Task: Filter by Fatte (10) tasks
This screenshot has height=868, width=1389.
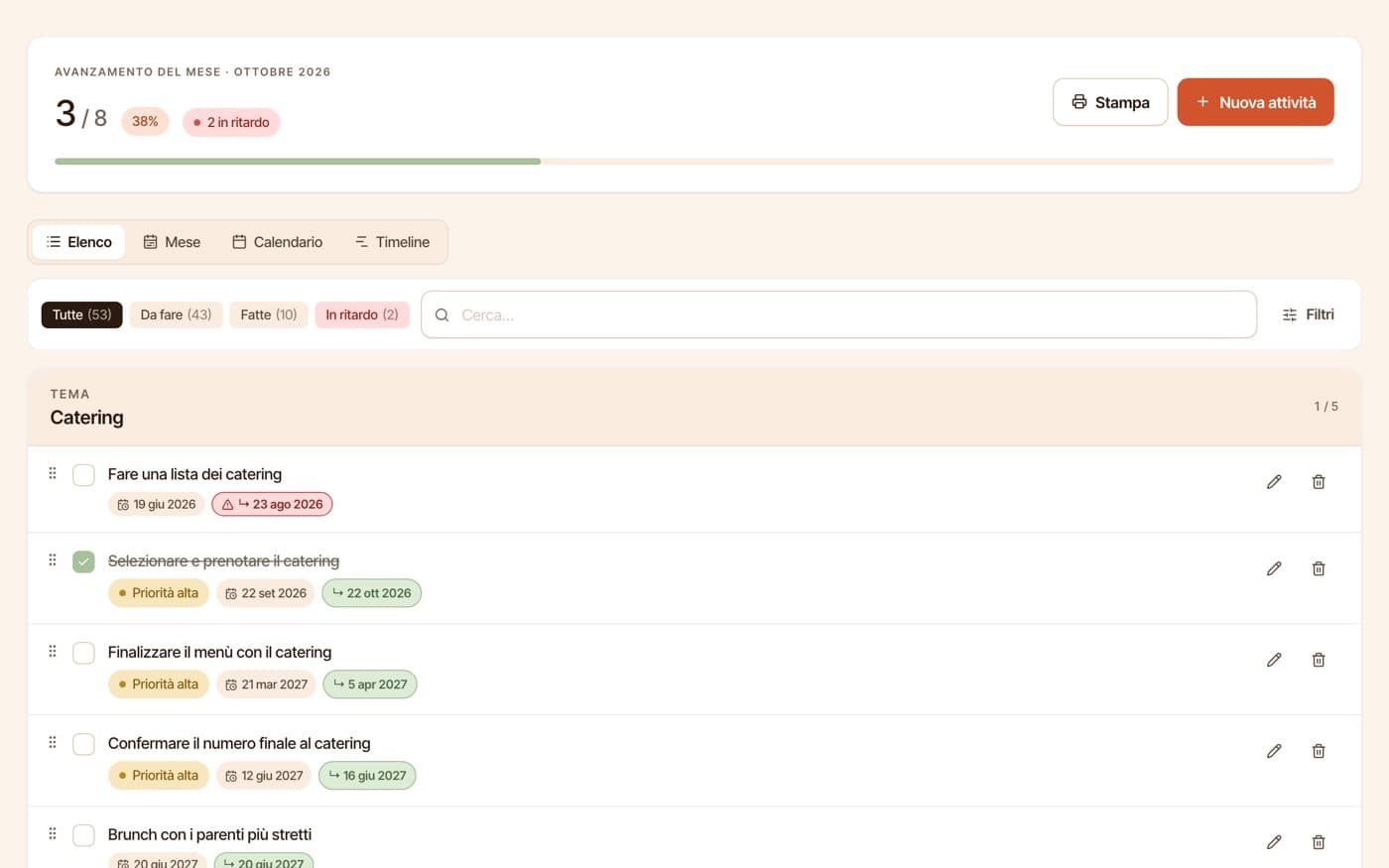Action: click(x=269, y=314)
